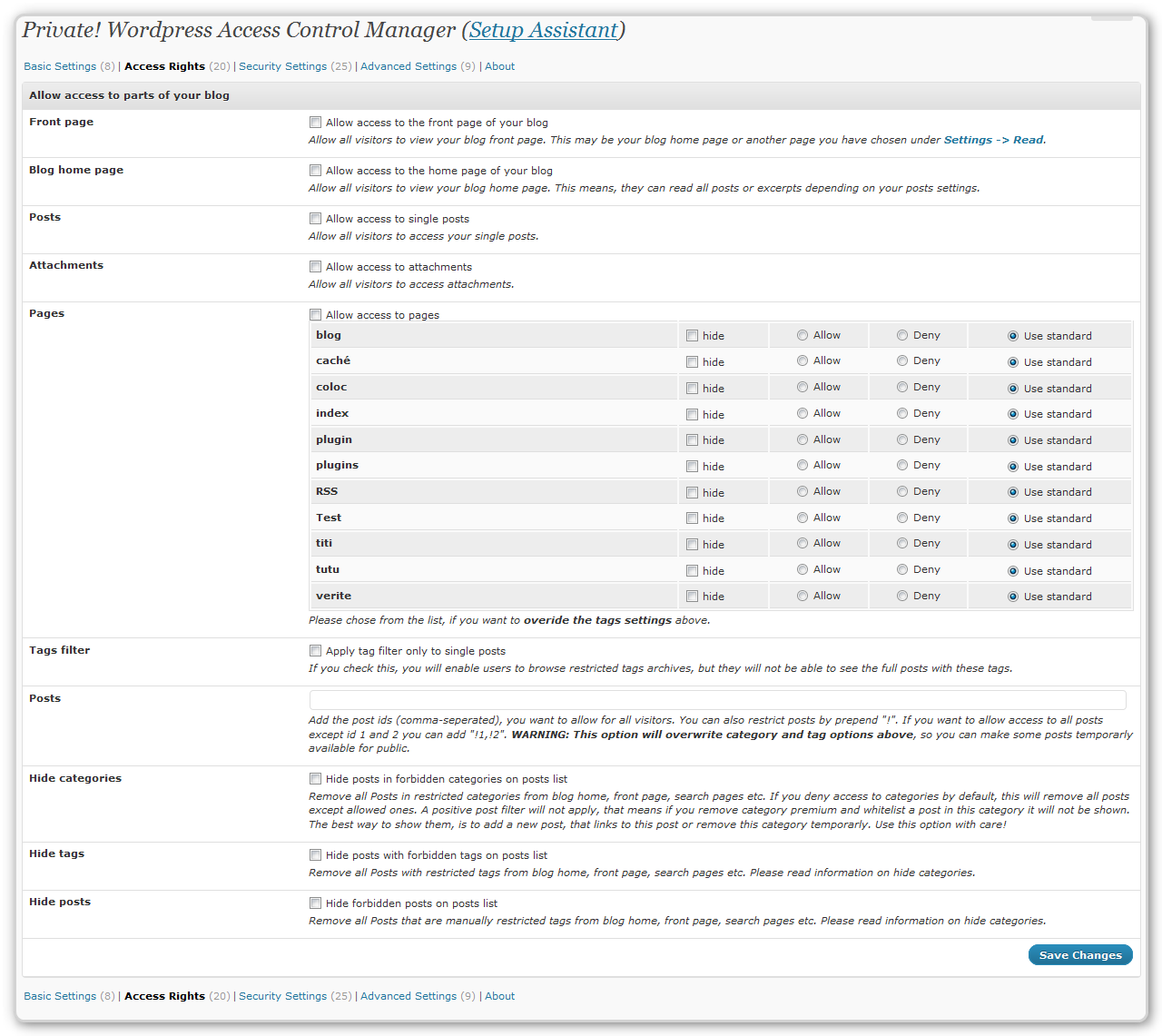Open Advanced Settings tab at top
This screenshot has width=1162, height=1036.
(x=409, y=66)
